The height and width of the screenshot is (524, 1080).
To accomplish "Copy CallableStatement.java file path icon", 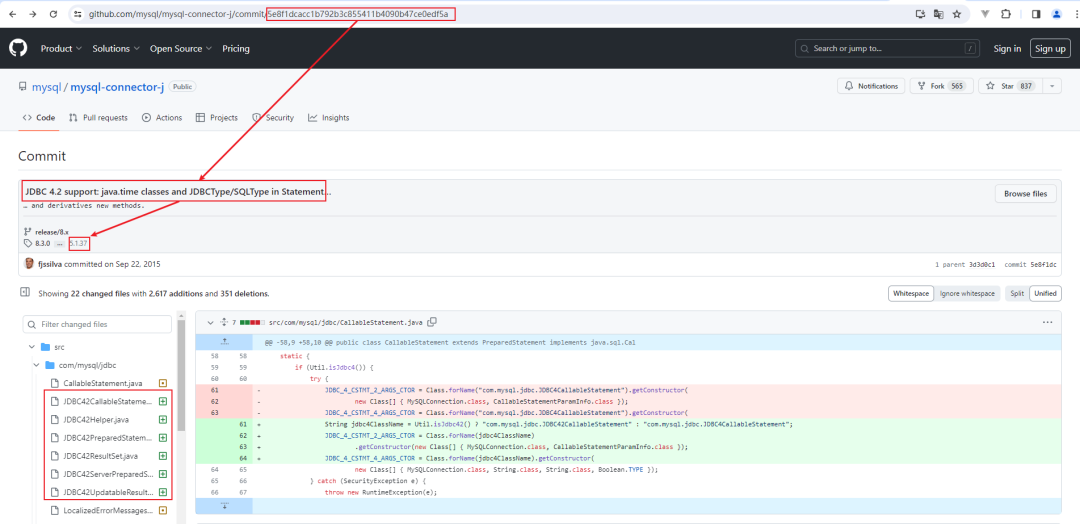I will 432,322.
